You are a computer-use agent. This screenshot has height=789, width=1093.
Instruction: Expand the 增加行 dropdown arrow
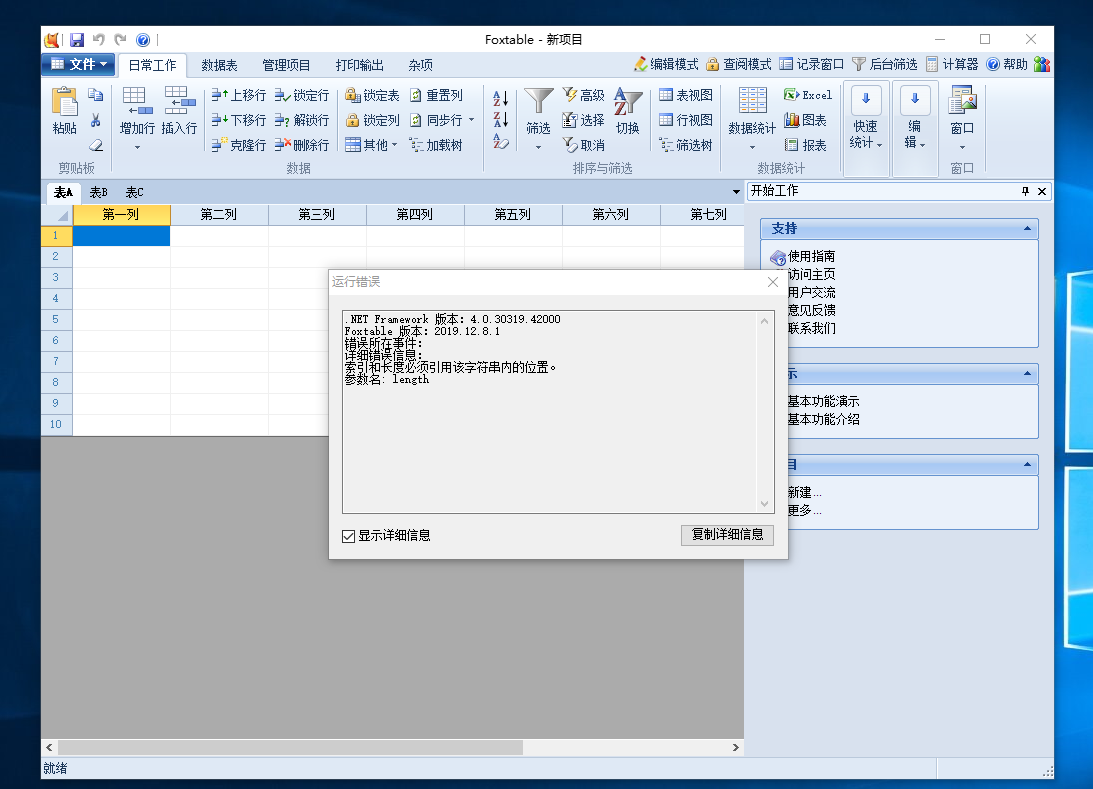137,147
